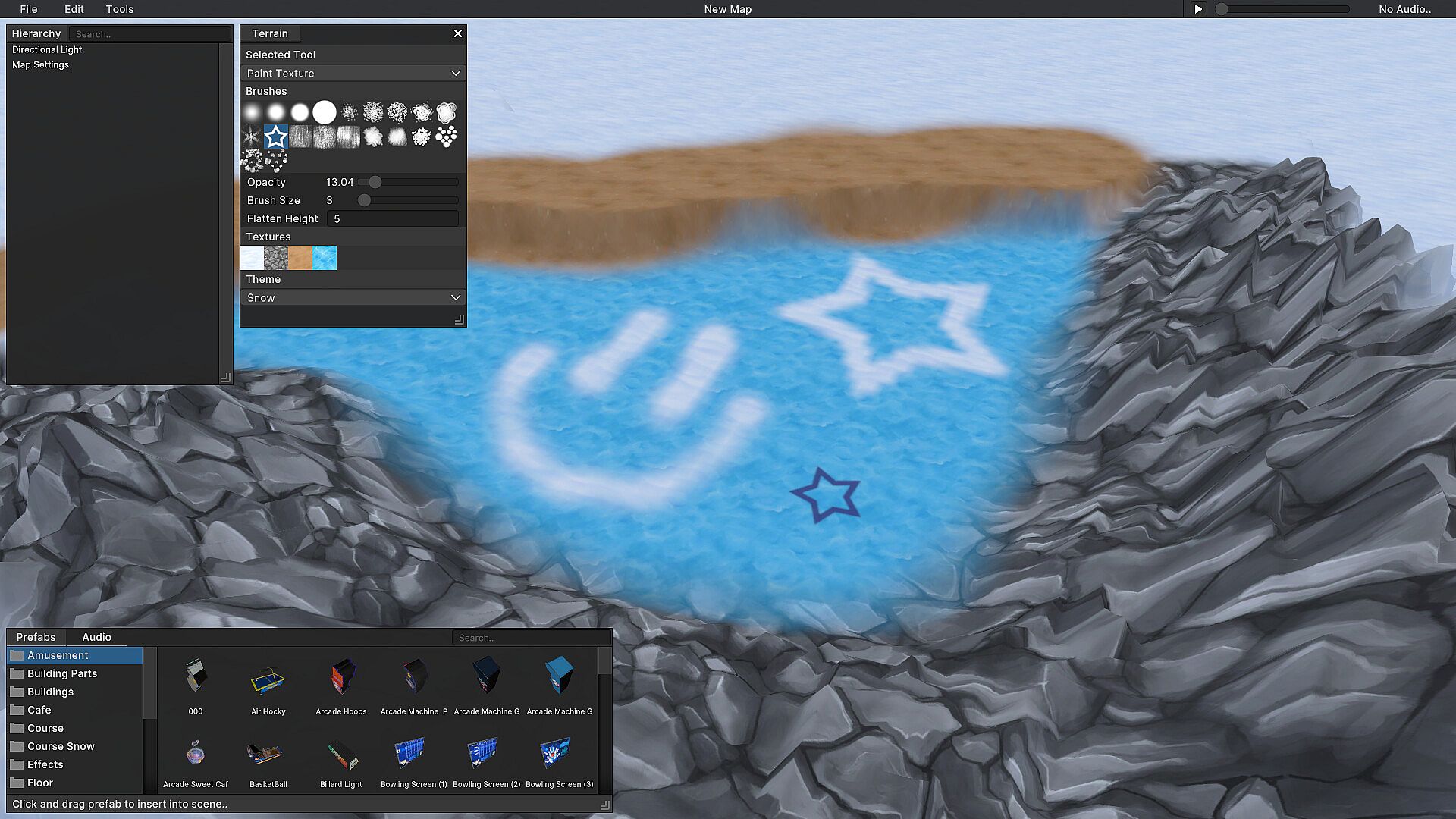Image resolution: width=1456 pixels, height=819 pixels.
Task: Select the water texture swatch
Action: [x=325, y=258]
